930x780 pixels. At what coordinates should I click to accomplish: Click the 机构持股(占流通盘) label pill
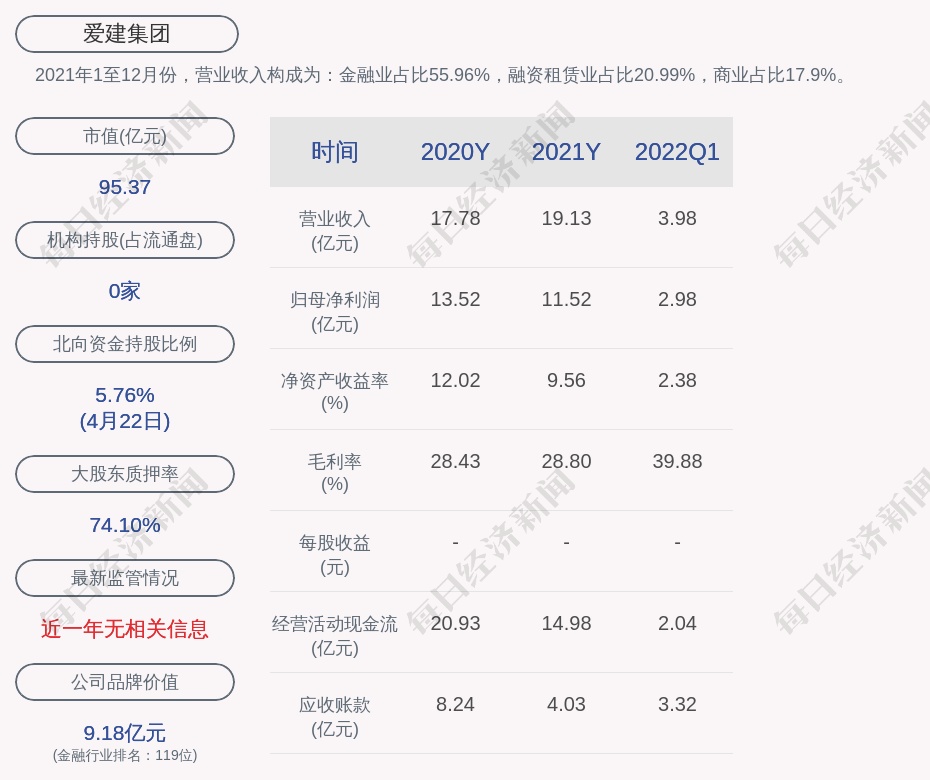pos(125,240)
